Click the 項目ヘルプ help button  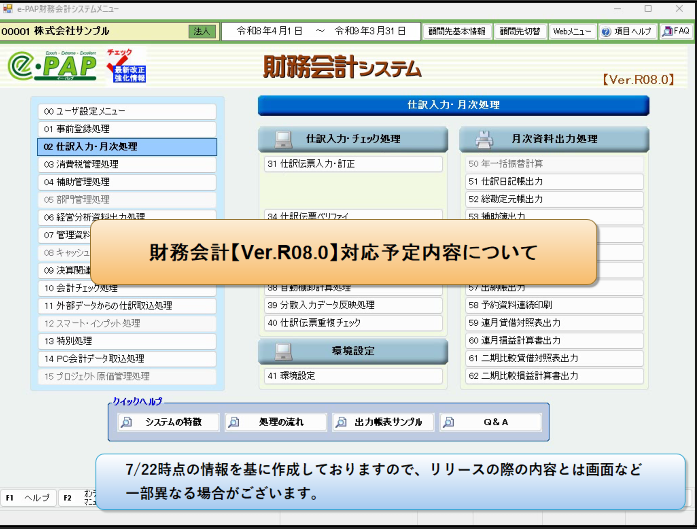coord(627,31)
